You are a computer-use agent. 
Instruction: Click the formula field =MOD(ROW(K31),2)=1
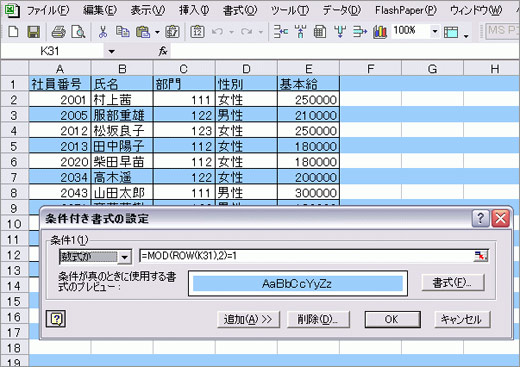pos(306,256)
